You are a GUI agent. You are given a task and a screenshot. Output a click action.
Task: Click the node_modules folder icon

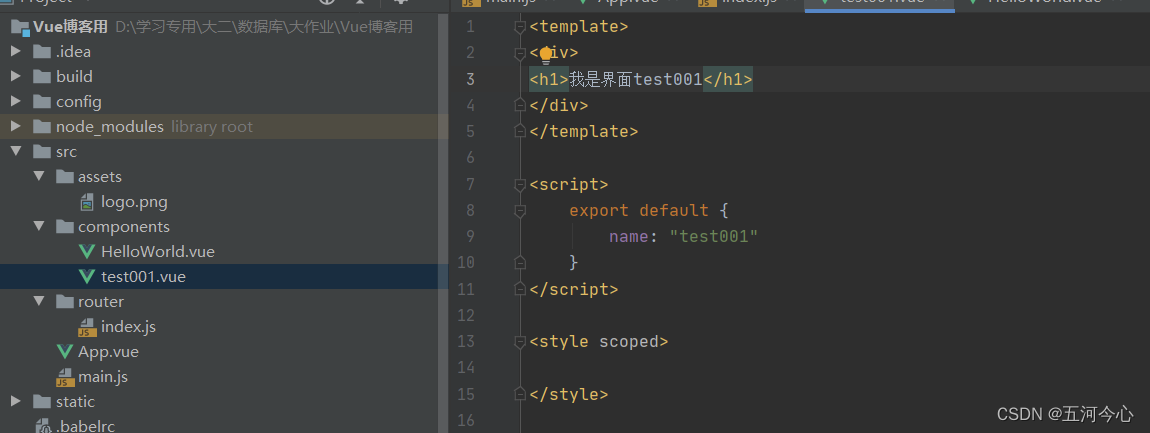[42, 127]
